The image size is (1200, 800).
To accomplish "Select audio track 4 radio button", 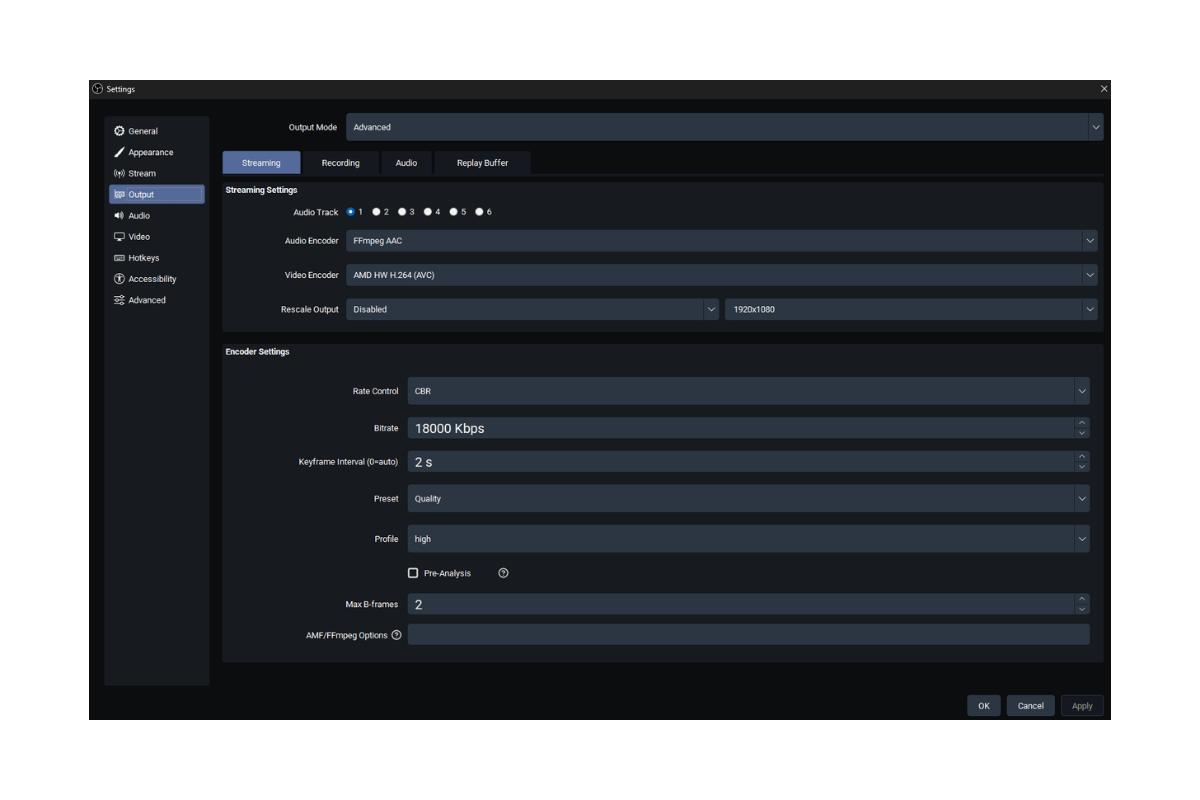I will click(x=428, y=212).
